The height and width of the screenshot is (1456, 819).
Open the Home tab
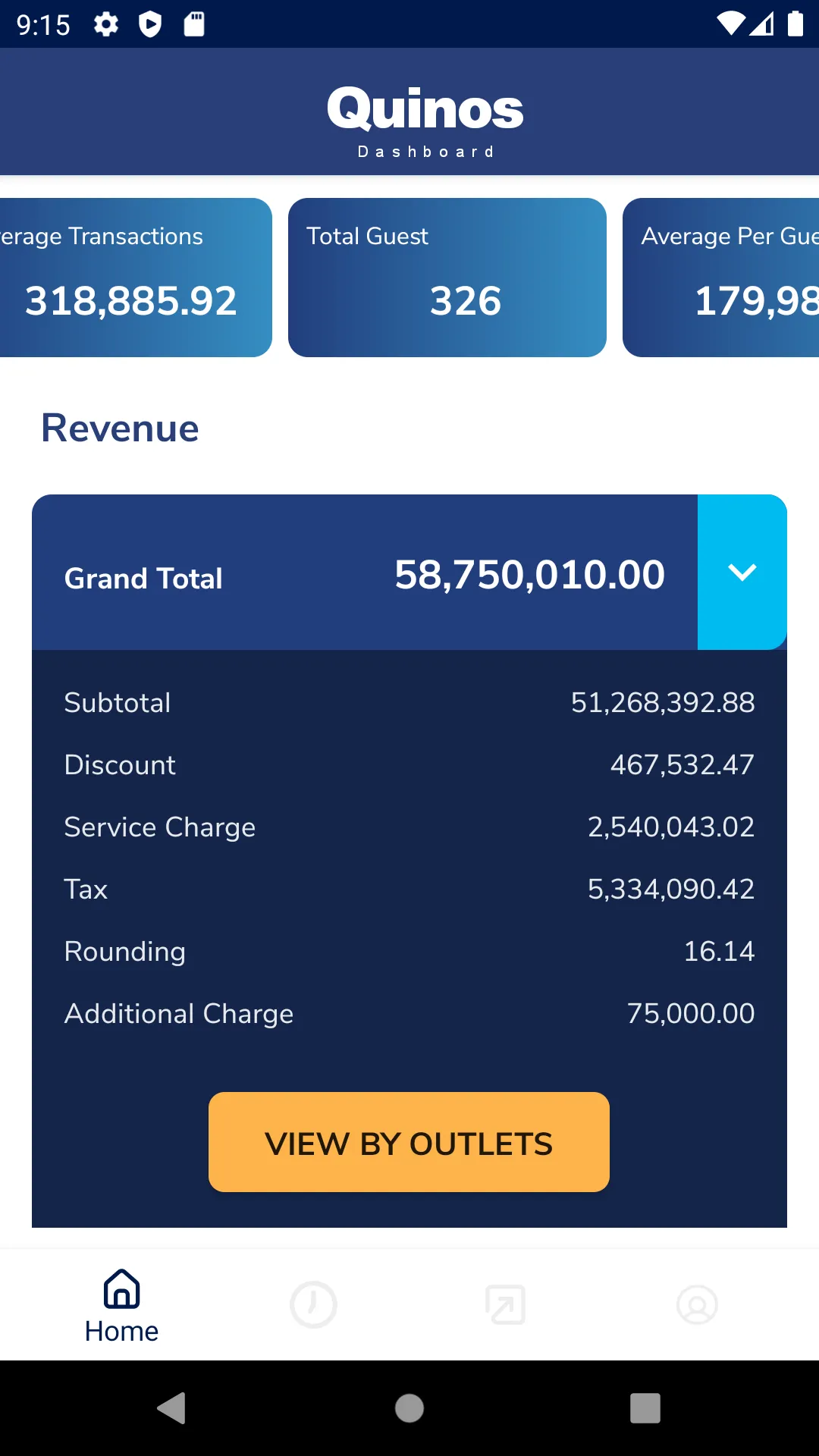point(121,1306)
